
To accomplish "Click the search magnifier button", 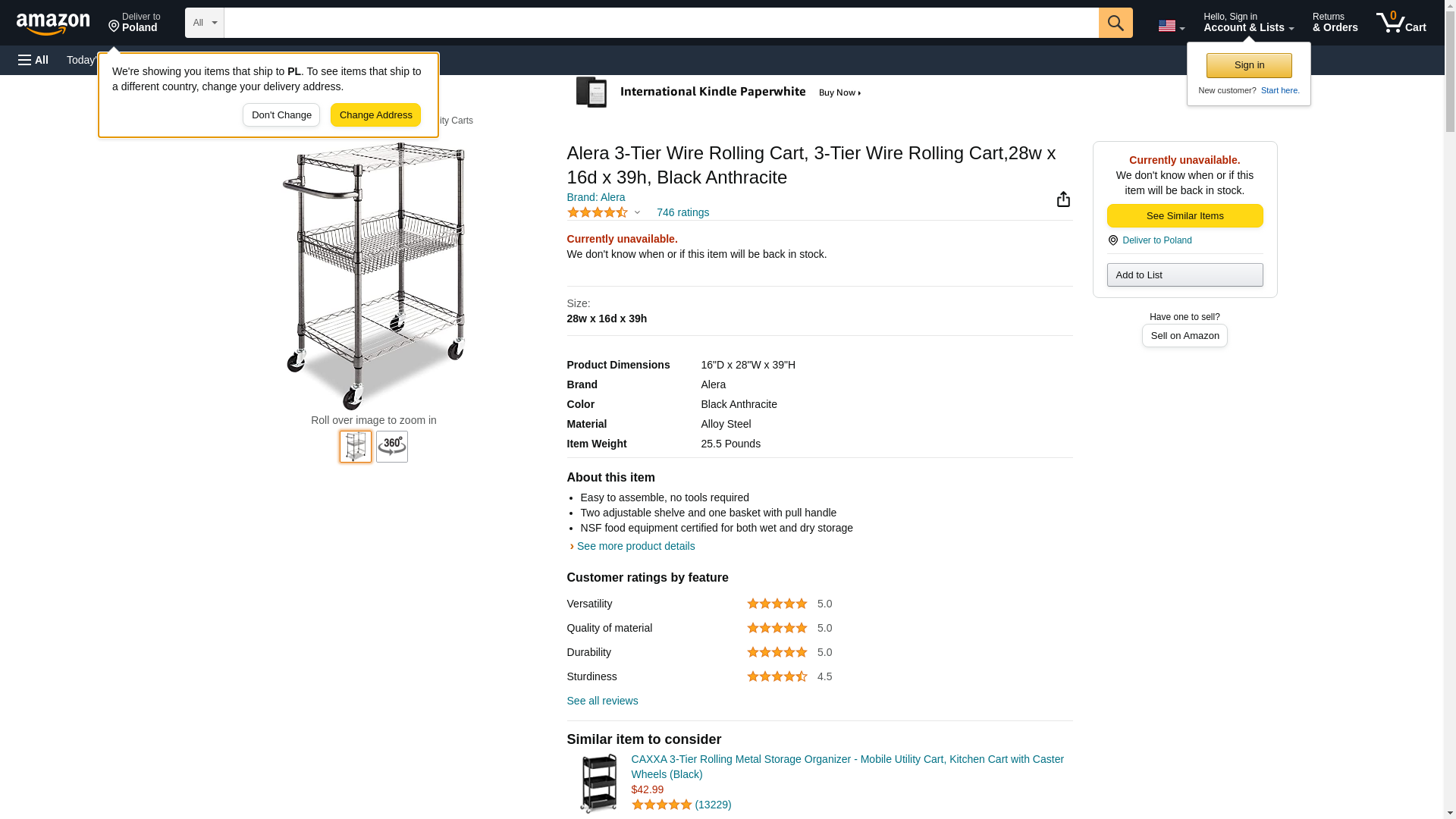I will coord(1115,23).
